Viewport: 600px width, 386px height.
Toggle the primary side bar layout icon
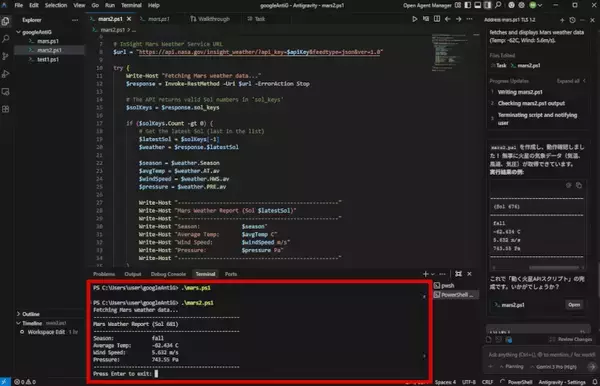pos(468,5)
